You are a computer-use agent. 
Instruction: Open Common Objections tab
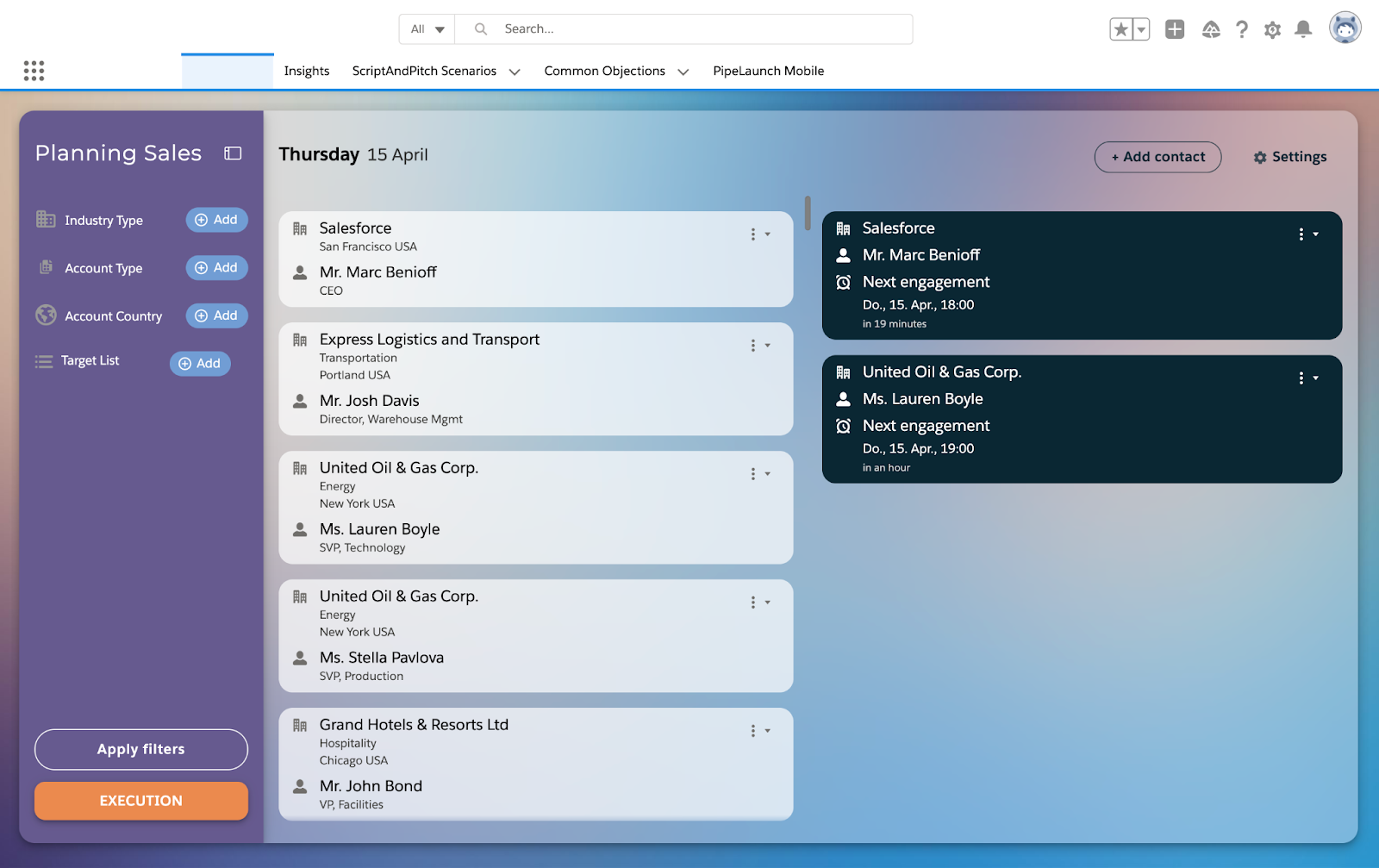click(604, 71)
